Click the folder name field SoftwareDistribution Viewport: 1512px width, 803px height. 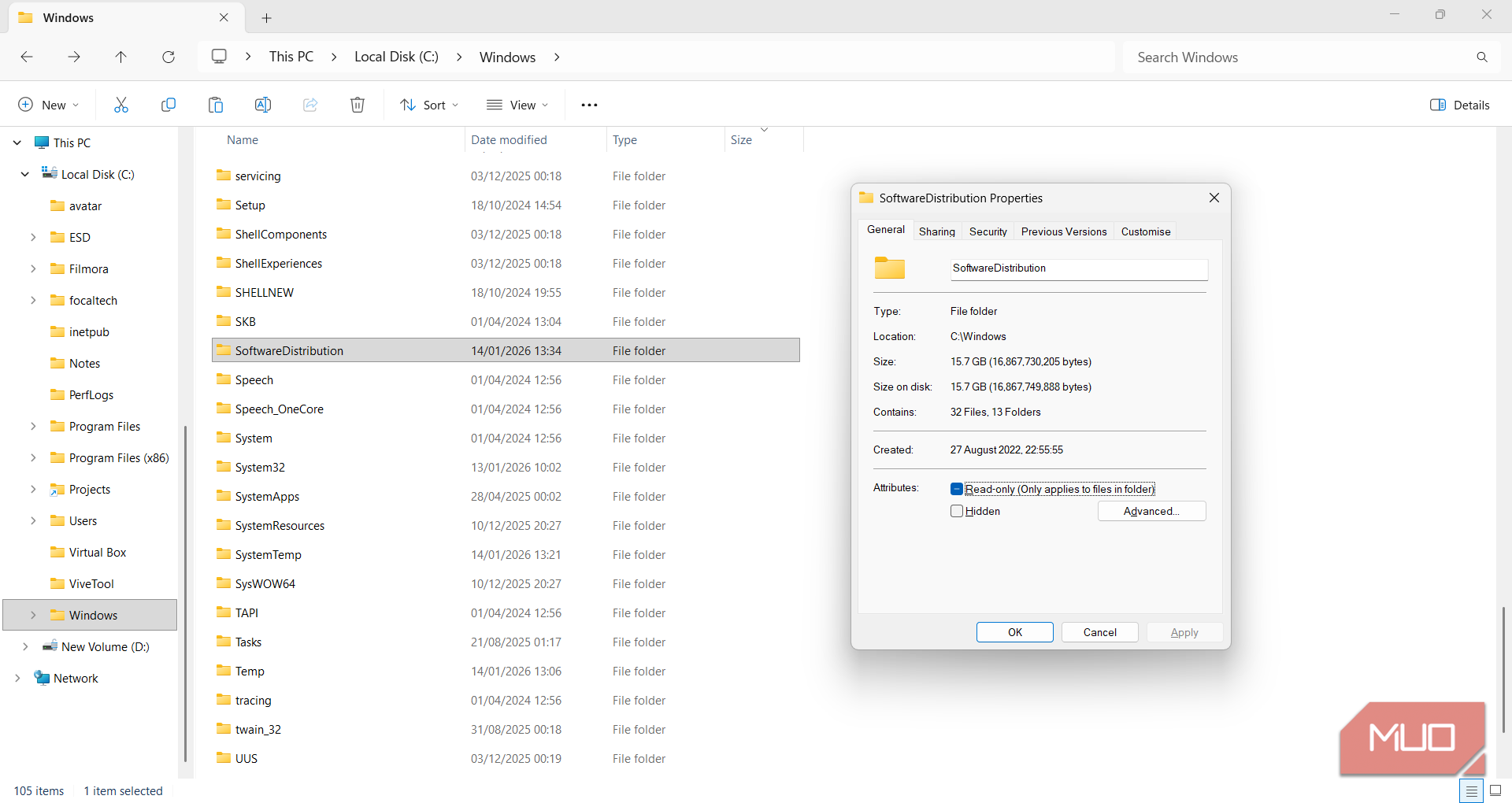point(1079,268)
